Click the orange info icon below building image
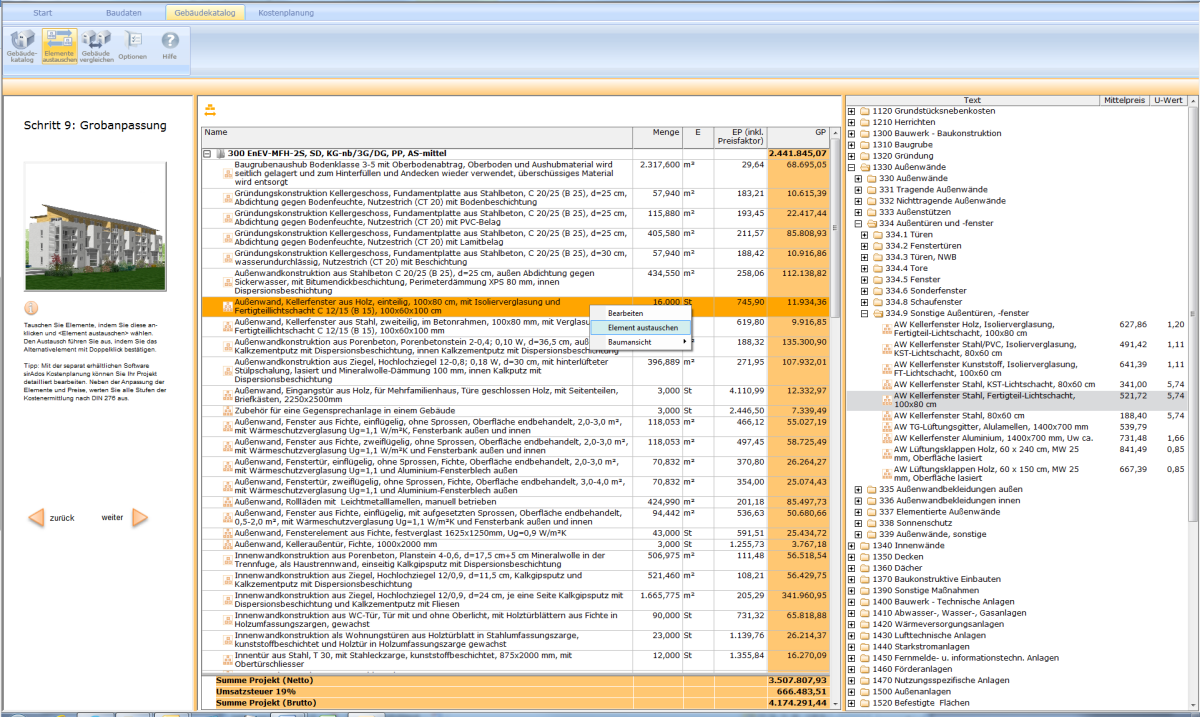The width and height of the screenshot is (1200, 717). (31, 308)
